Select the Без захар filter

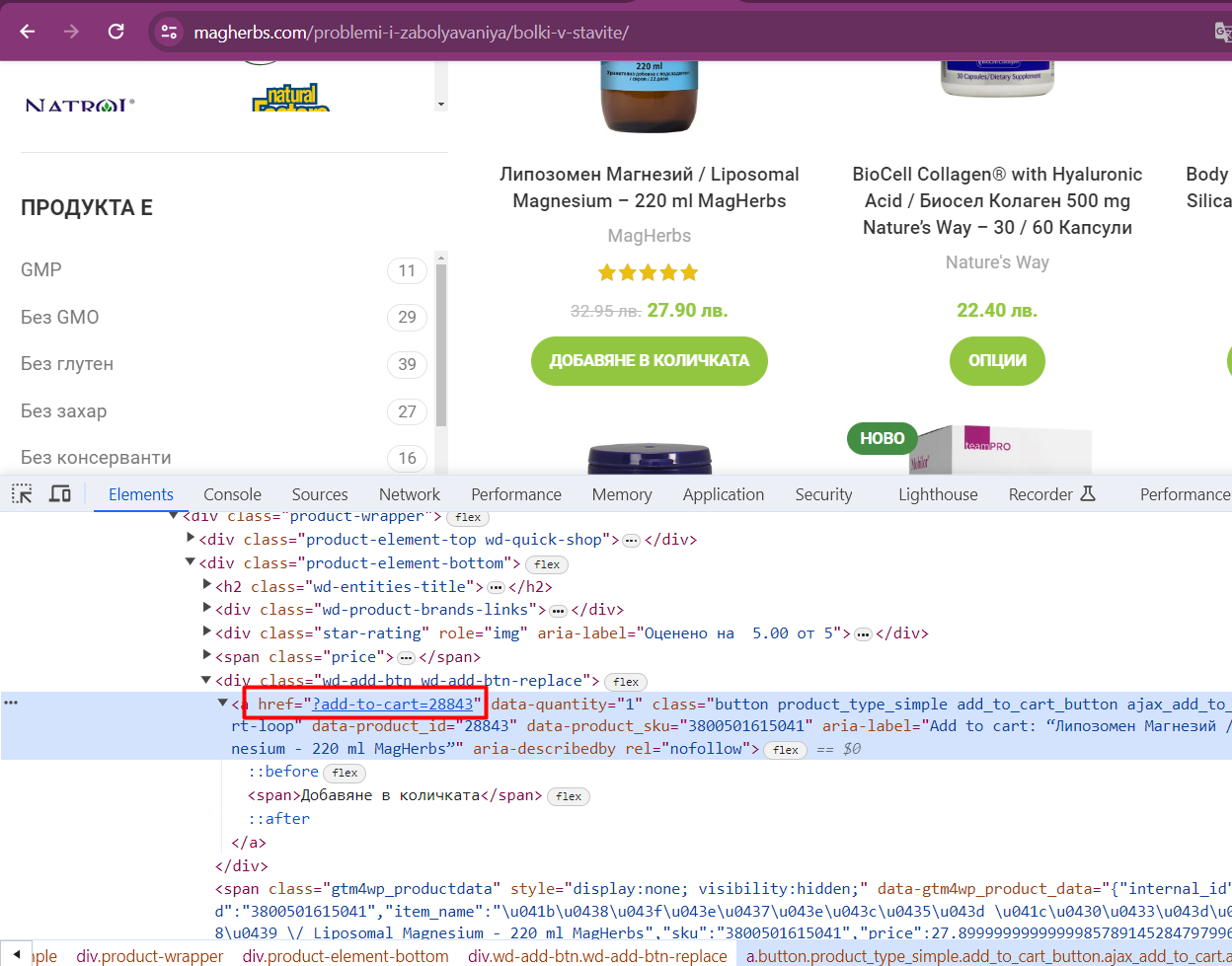(x=64, y=411)
